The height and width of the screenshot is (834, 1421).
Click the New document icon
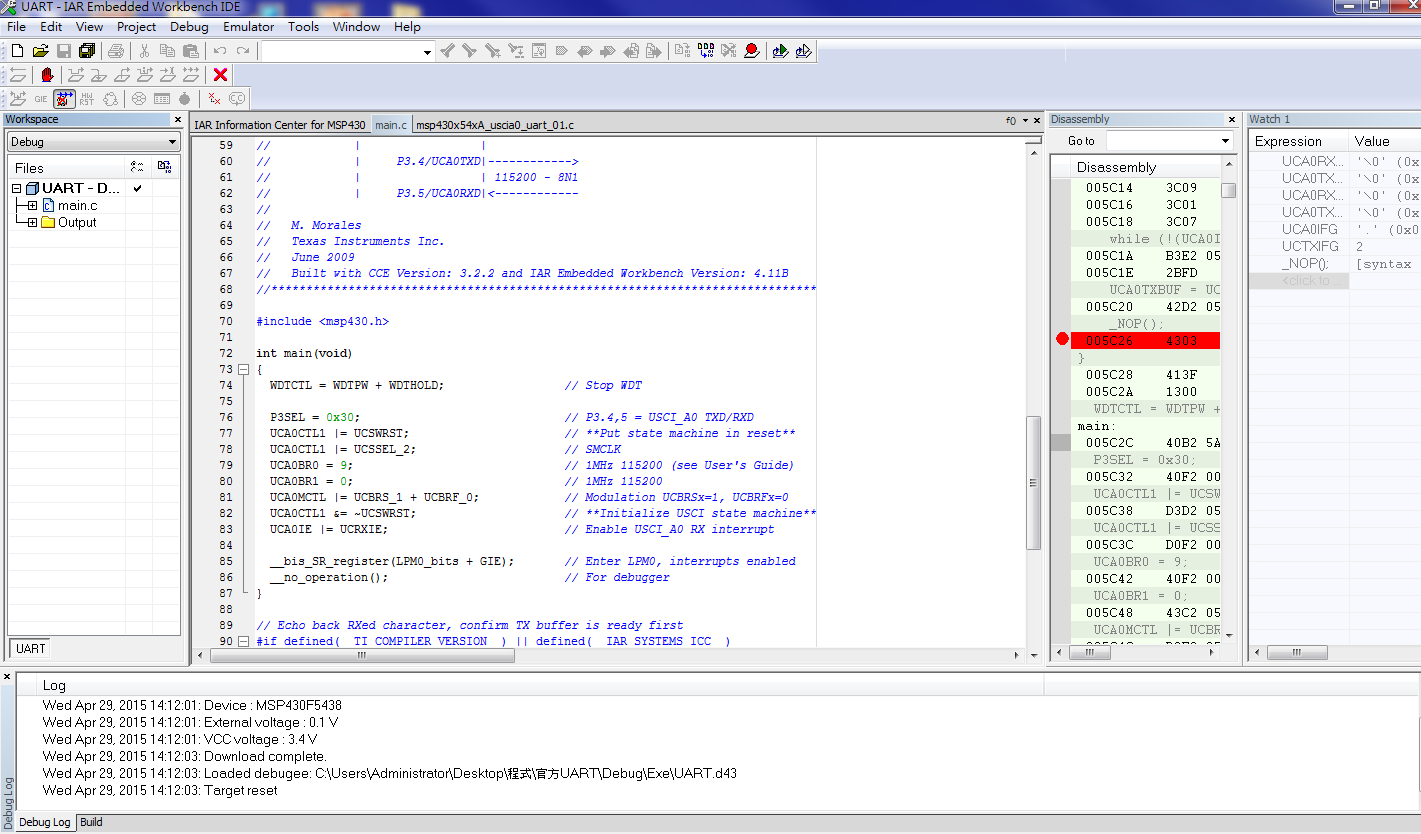[17, 51]
